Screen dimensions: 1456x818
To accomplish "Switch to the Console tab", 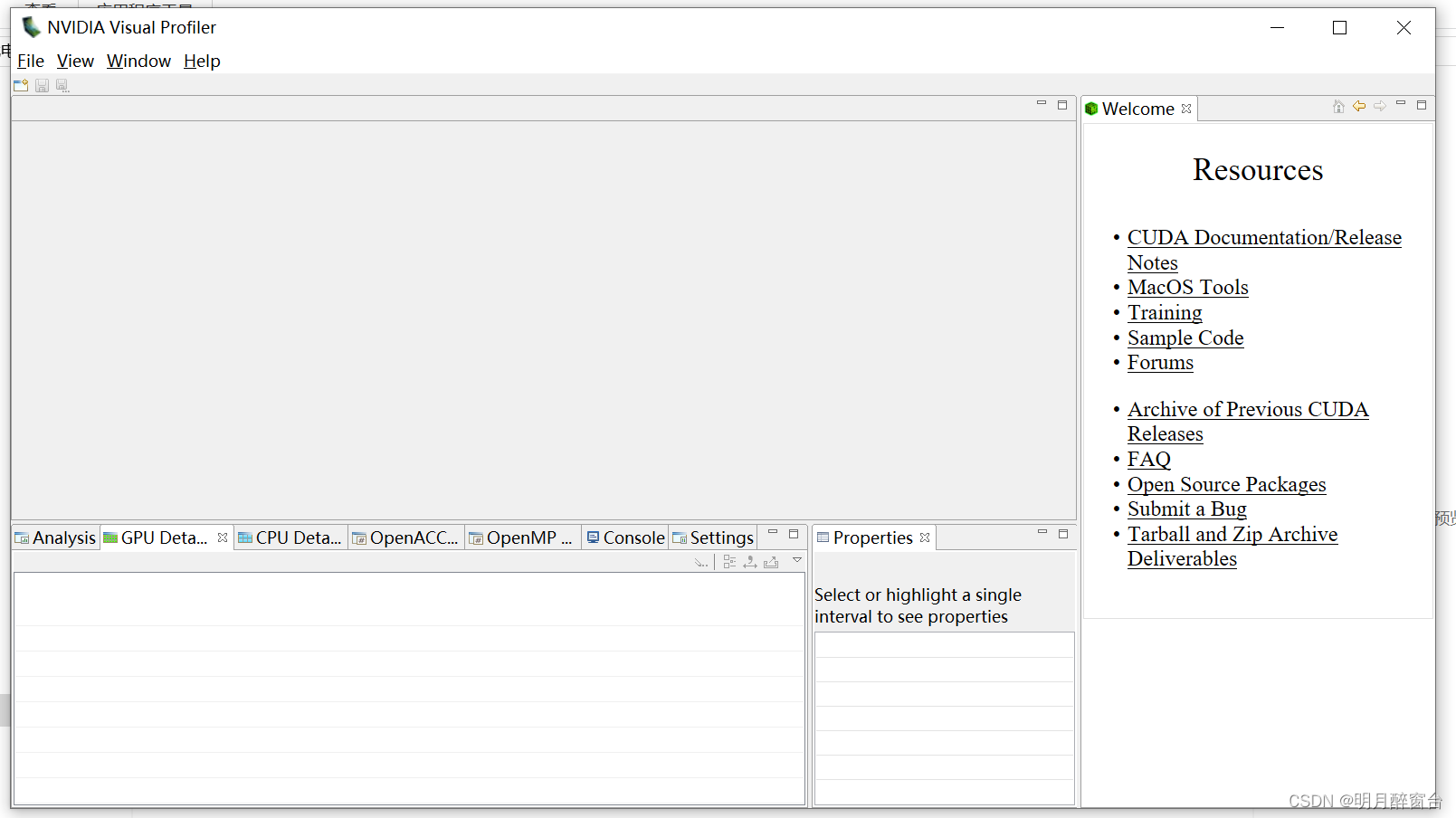I will tap(625, 537).
